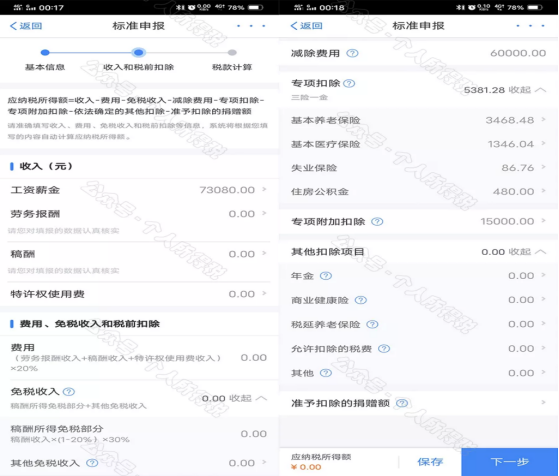
Task: Open help icon beside 减除费用
Action: tap(352, 53)
